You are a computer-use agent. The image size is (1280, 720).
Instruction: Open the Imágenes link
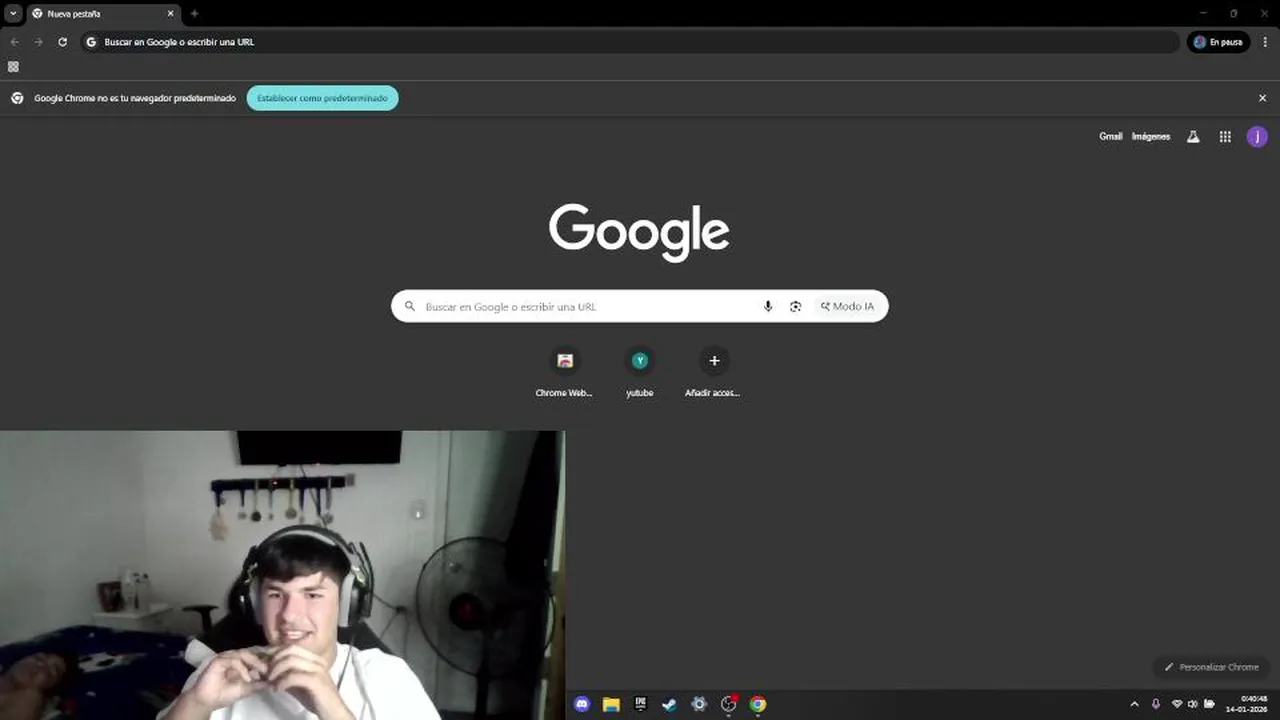pos(1151,137)
